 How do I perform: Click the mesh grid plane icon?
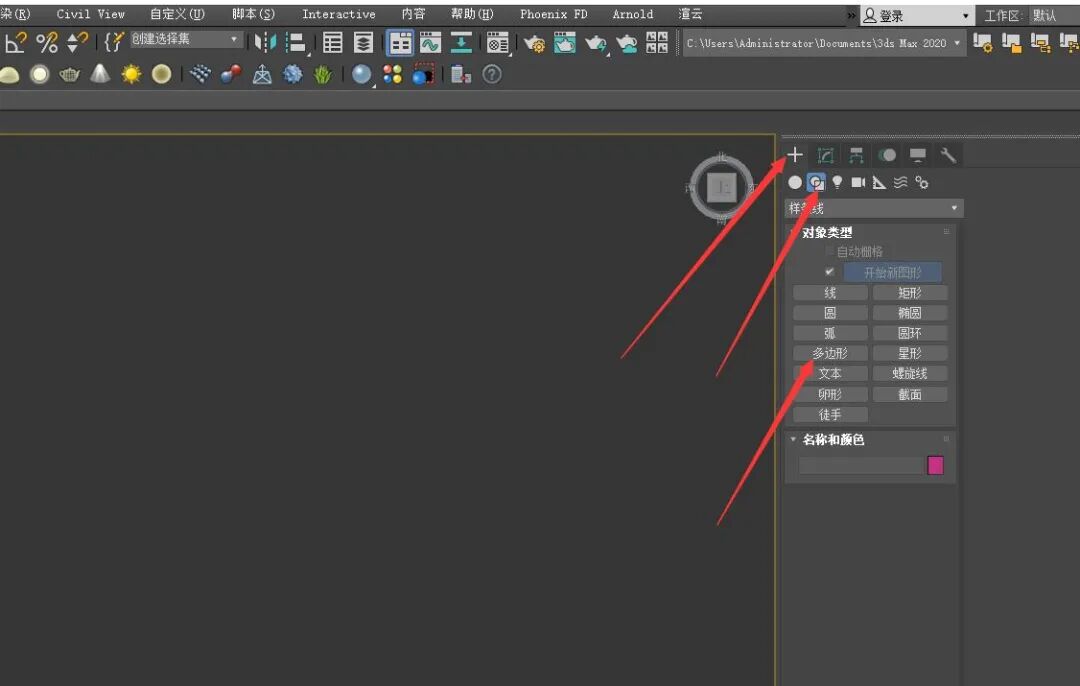(x=200, y=74)
